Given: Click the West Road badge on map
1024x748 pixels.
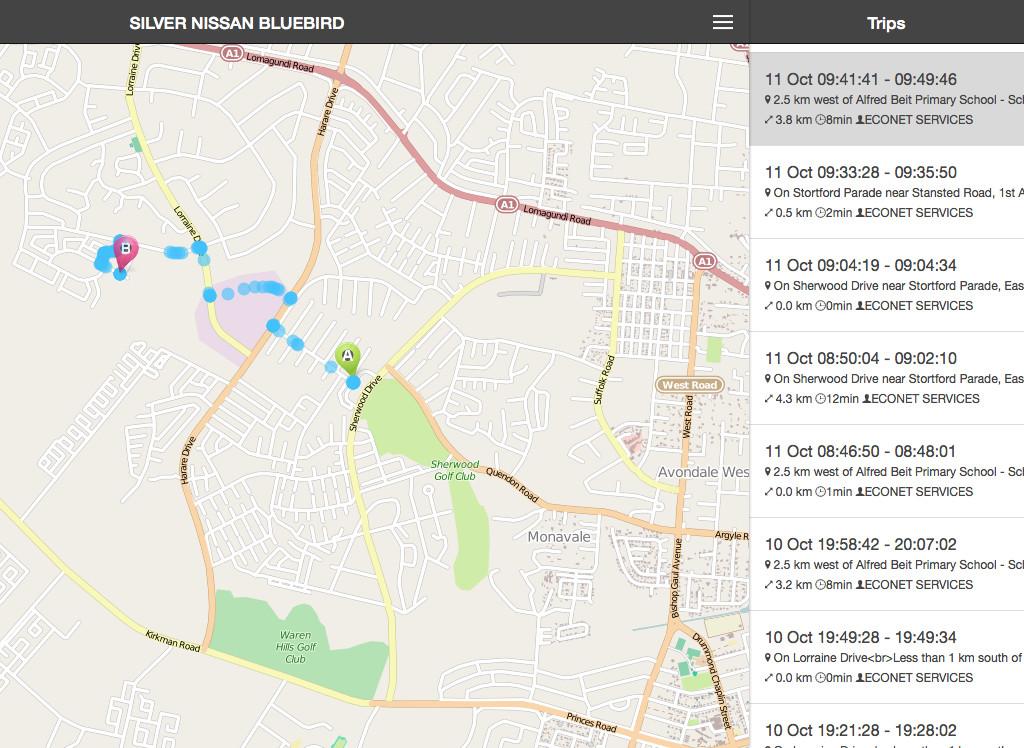Looking at the screenshot, I should (x=690, y=385).
